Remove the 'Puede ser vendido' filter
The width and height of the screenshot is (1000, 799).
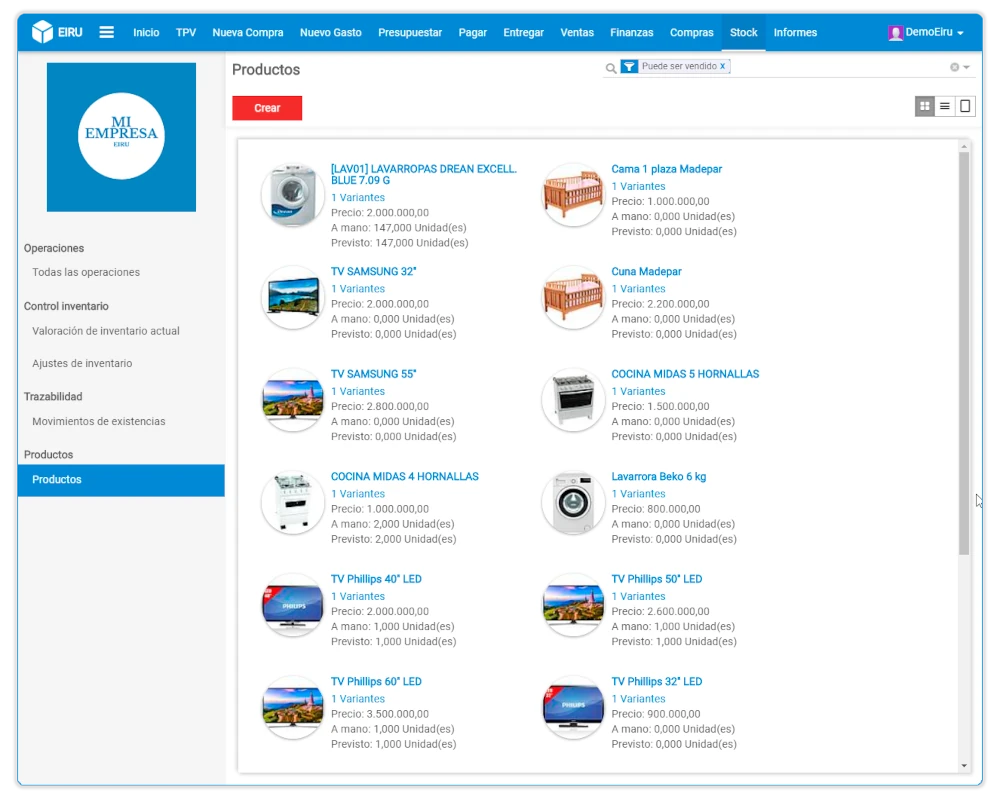pyautogui.click(x=723, y=66)
